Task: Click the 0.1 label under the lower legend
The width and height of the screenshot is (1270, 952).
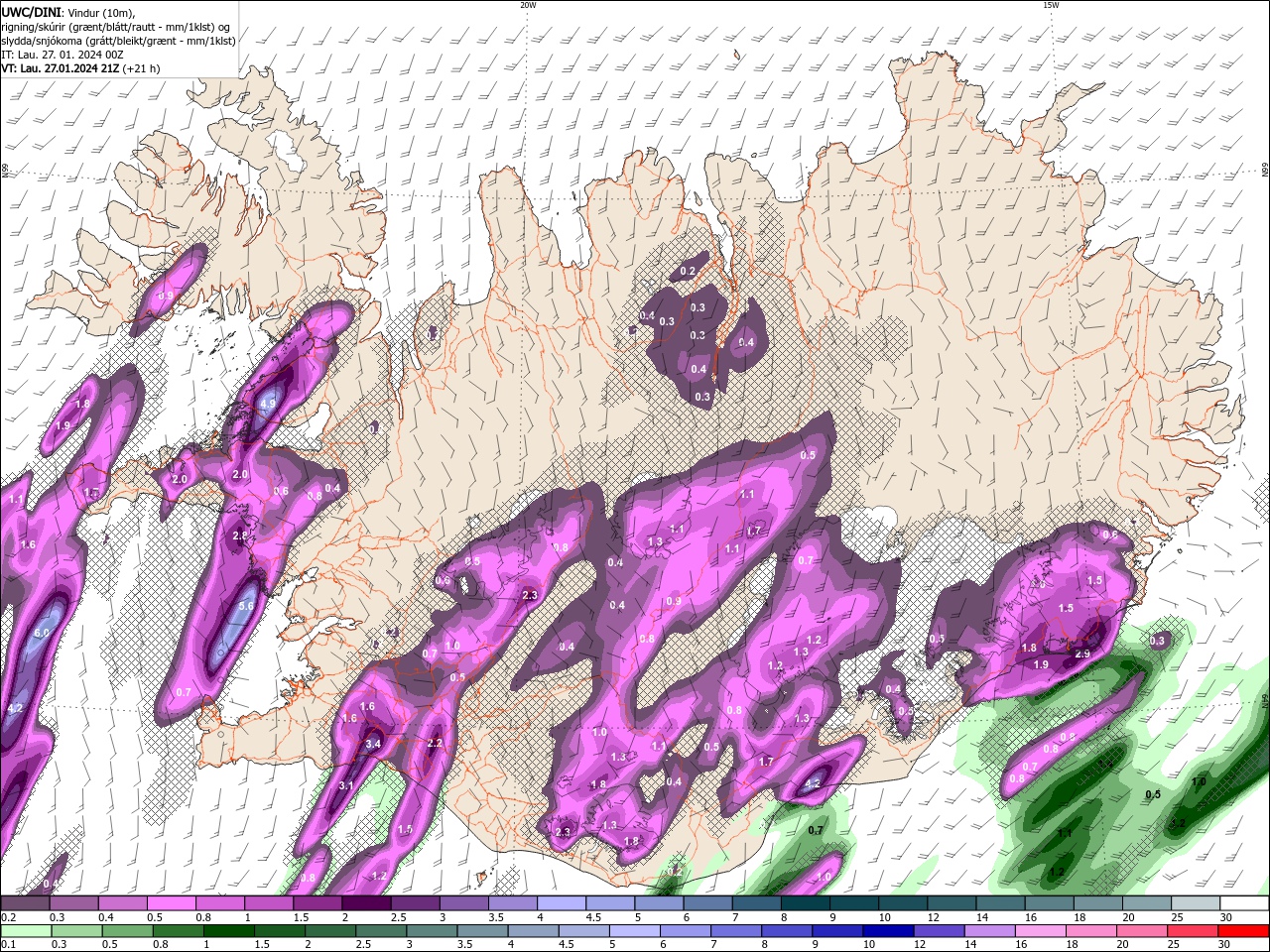Action: [8, 945]
